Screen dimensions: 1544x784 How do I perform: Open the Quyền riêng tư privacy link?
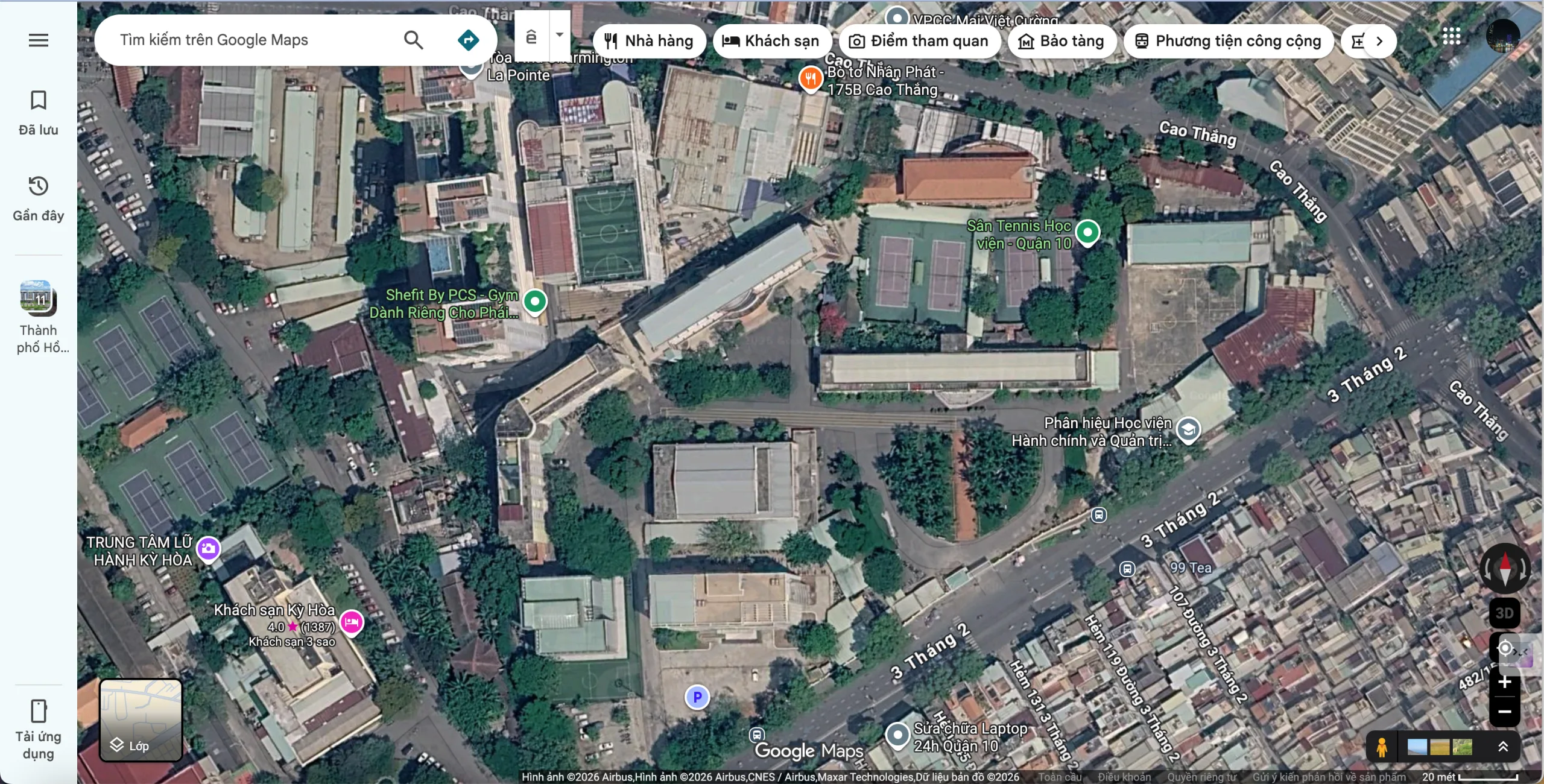point(1202,777)
